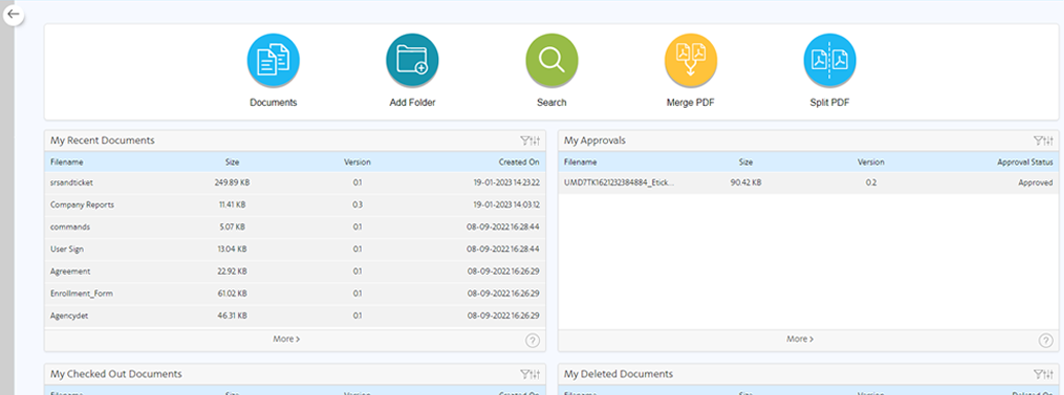Click the 22.92 KB size cell
1064x395 pixels.
click(232, 271)
